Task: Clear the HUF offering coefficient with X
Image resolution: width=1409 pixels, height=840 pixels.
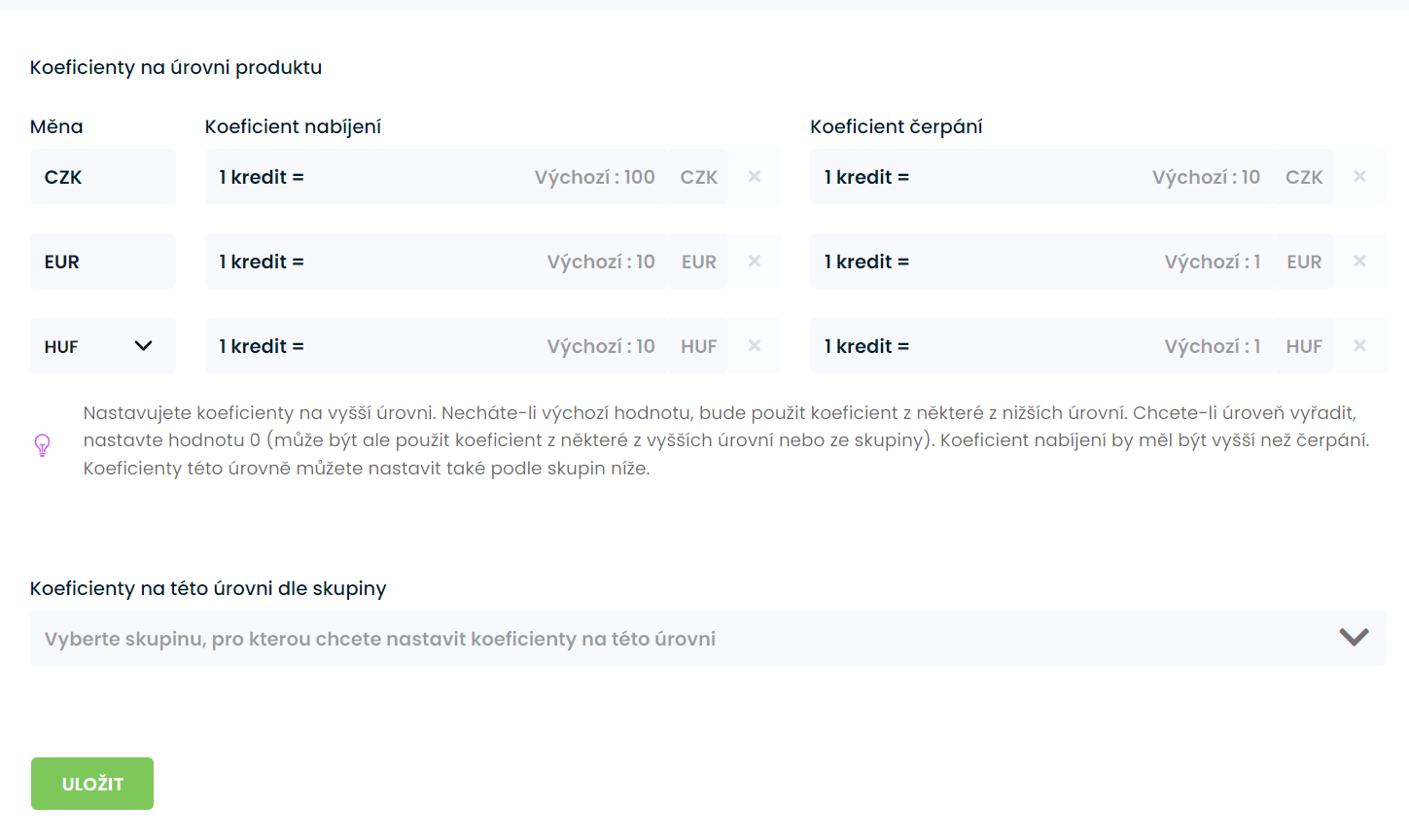Action: [x=755, y=346]
